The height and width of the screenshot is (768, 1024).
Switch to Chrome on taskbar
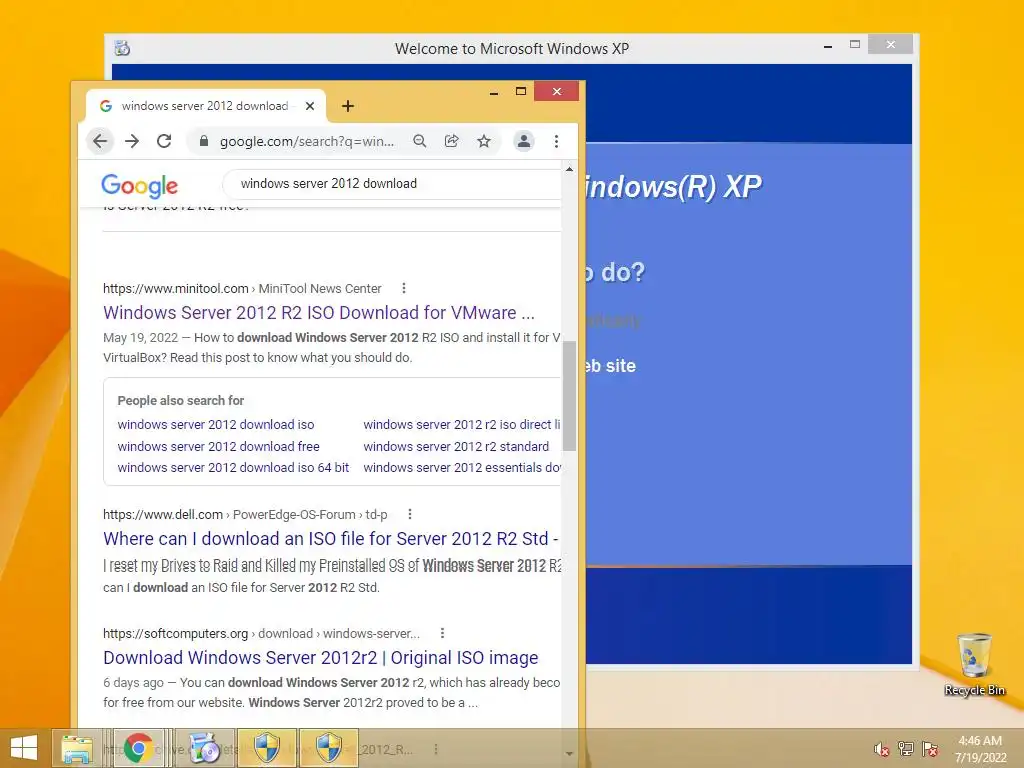138,748
